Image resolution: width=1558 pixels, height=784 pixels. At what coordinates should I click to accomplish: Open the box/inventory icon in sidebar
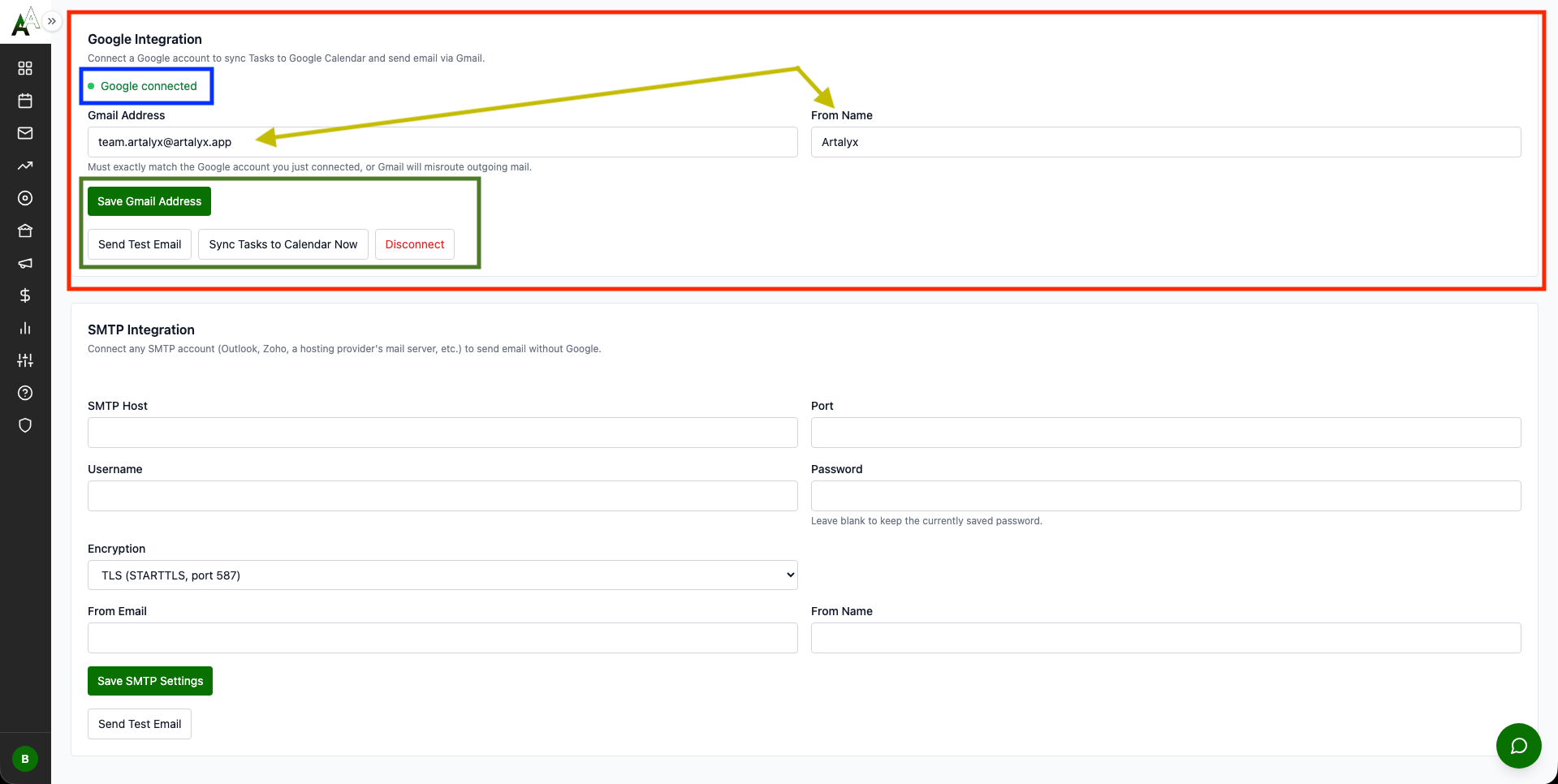25,230
